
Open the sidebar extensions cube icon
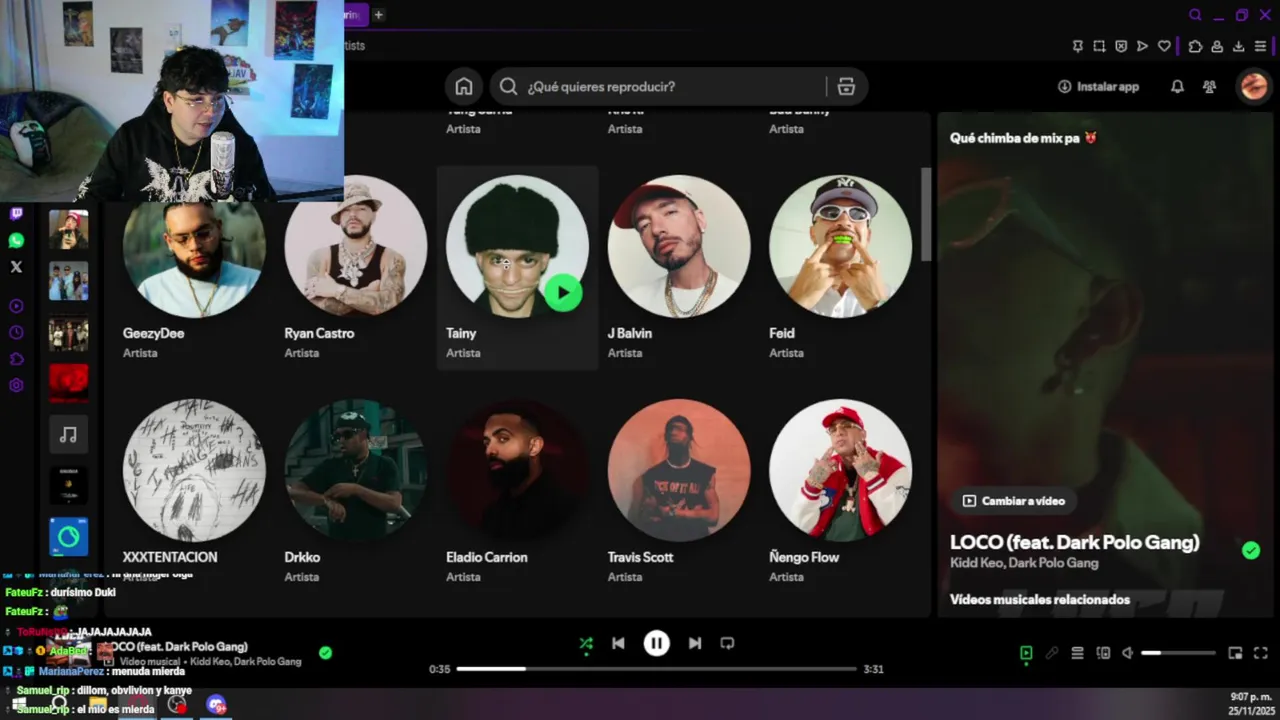point(16,359)
